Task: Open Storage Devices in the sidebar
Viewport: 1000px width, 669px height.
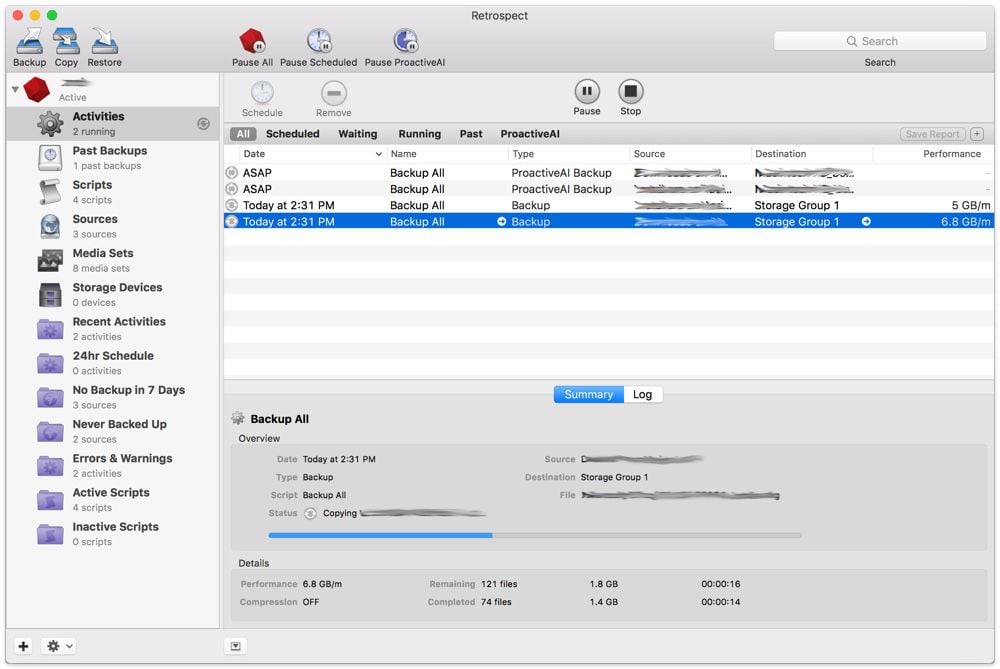Action: (113, 295)
